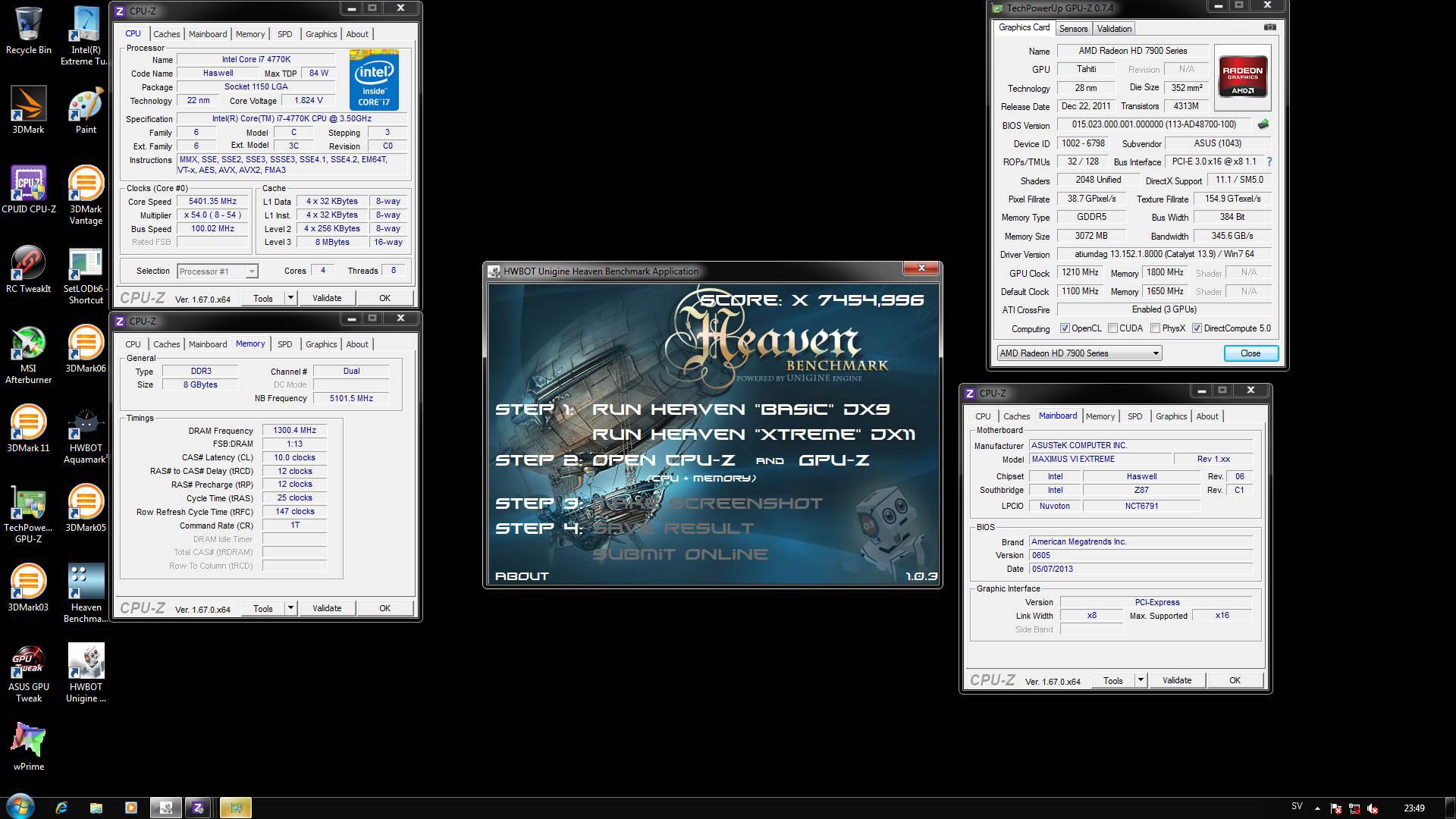Click Validate in Mainboard CPU-Z window

click(1177, 680)
